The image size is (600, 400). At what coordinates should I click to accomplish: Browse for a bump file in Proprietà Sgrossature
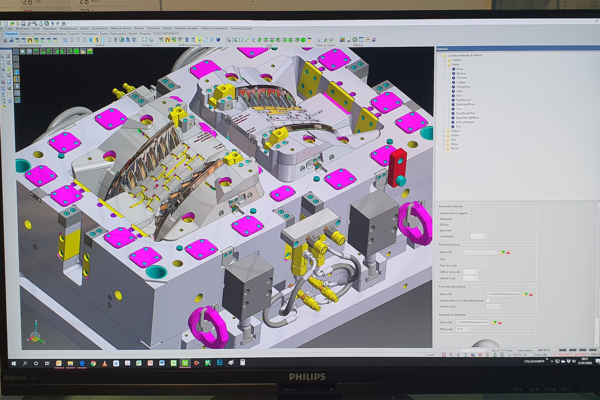tap(525, 294)
